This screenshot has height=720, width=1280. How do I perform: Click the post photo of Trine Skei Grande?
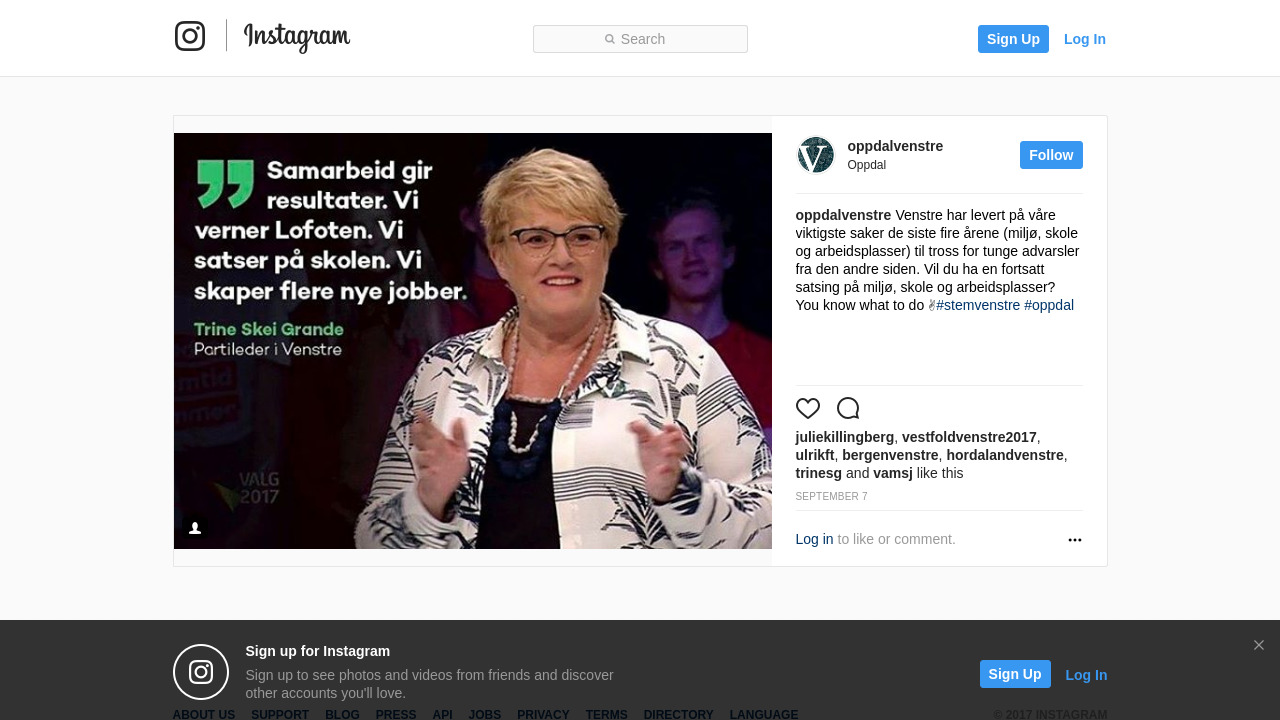click(x=473, y=341)
